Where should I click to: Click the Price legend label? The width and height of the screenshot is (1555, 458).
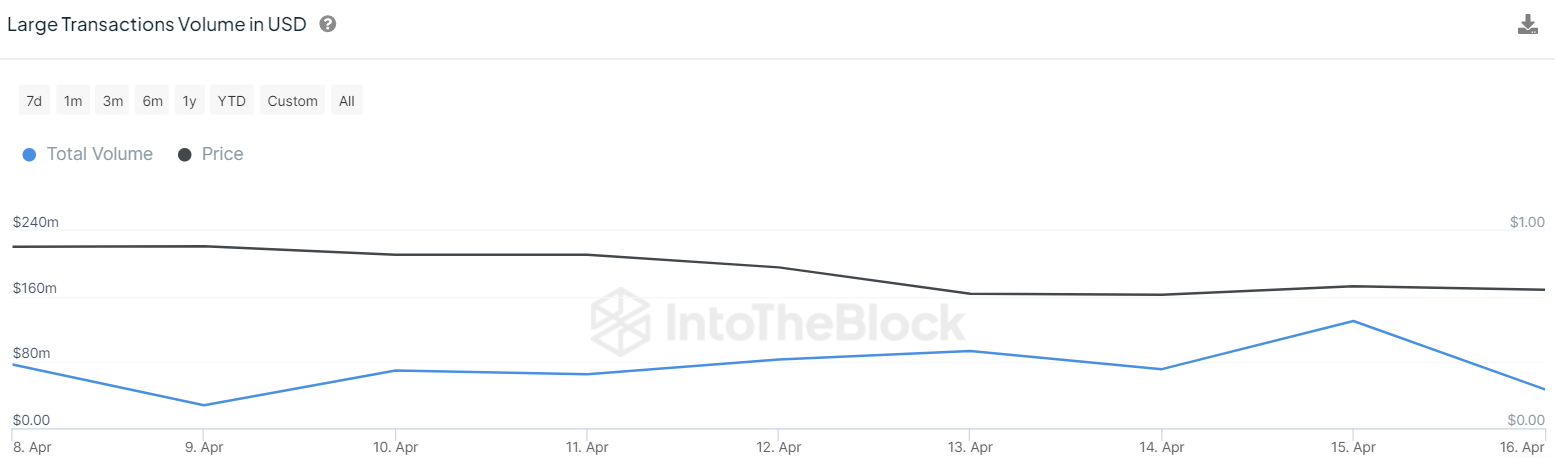(x=222, y=154)
